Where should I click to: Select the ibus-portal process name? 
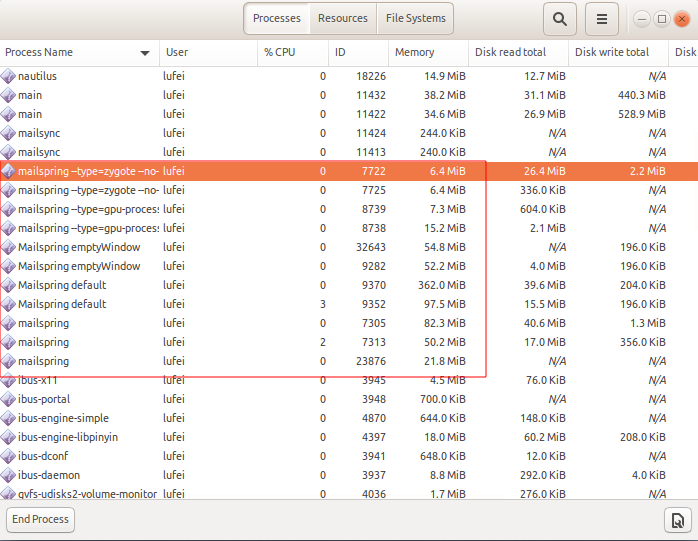coord(44,399)
